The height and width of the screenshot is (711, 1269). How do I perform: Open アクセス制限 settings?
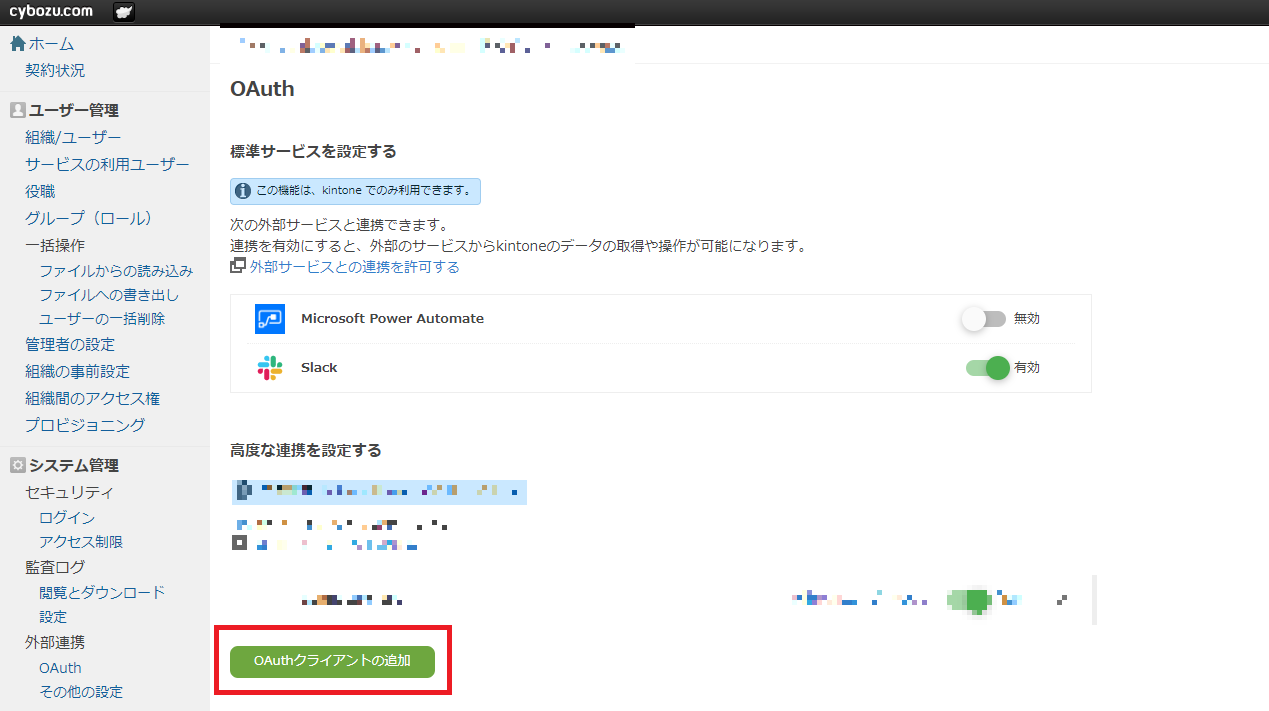click(x=81, y=542)
